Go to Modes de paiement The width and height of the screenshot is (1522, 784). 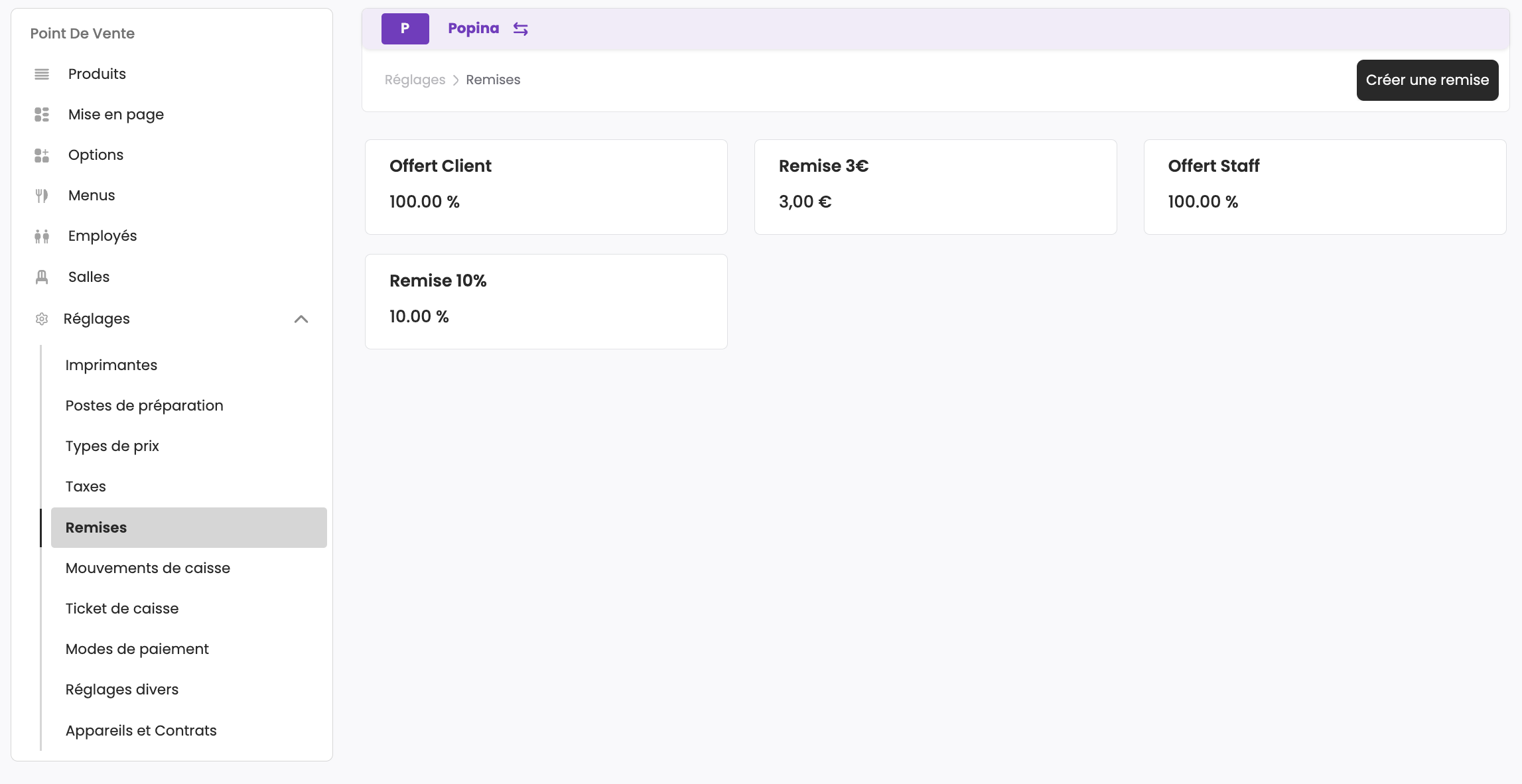coord(137,649)
